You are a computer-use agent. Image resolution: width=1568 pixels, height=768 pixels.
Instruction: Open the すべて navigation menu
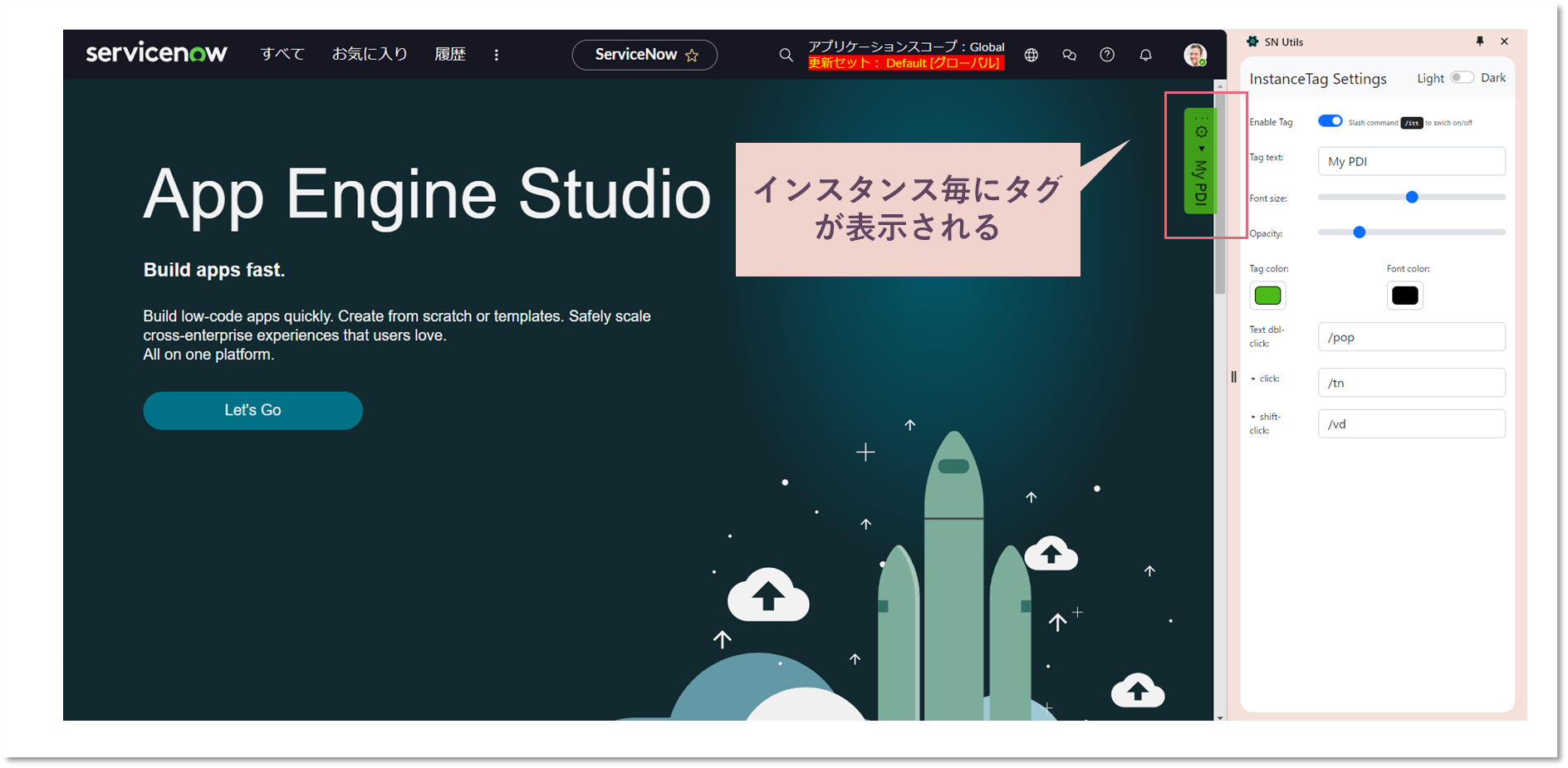282,55
